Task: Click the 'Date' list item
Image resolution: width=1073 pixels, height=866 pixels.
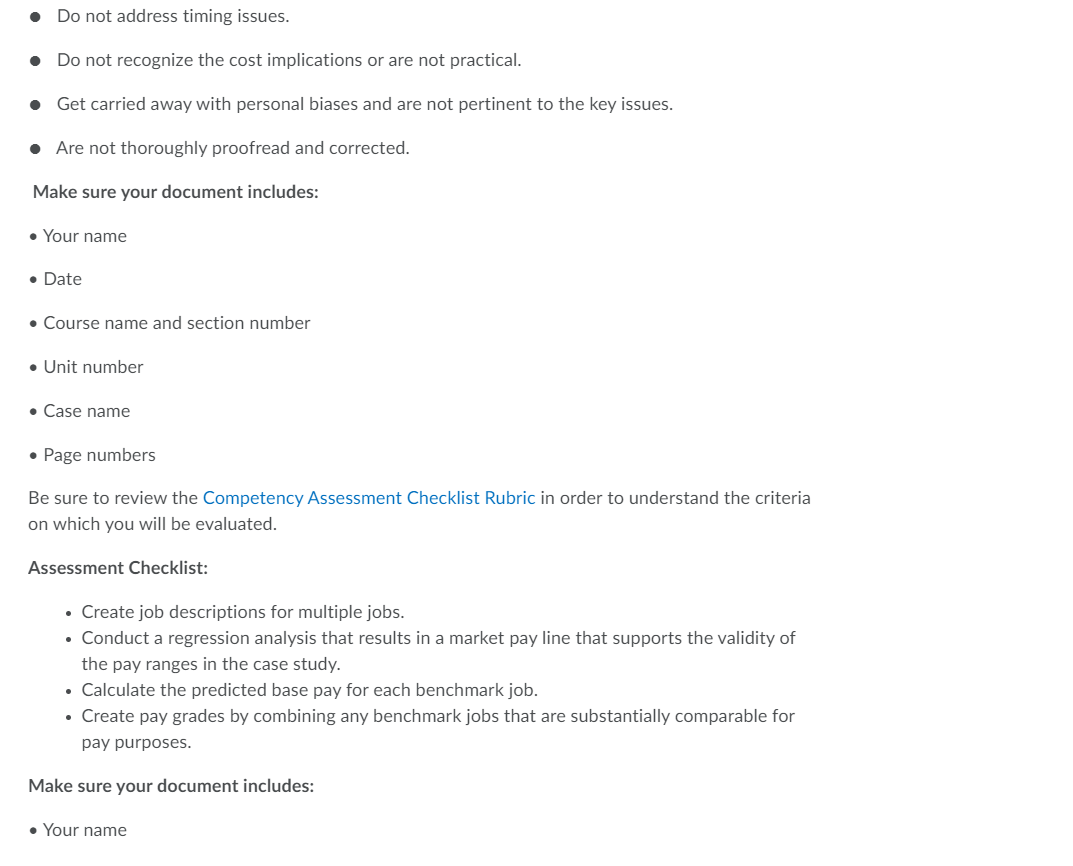Action: tap(62, 279)
